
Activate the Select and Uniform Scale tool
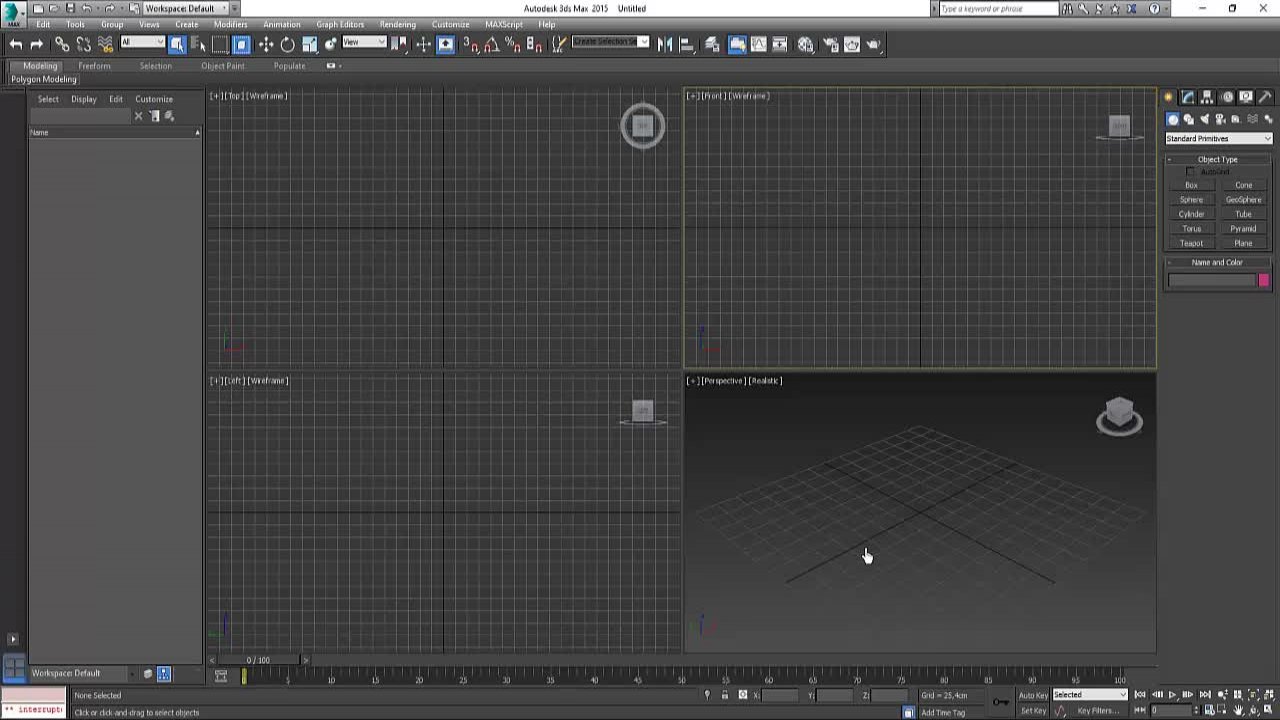310,44
